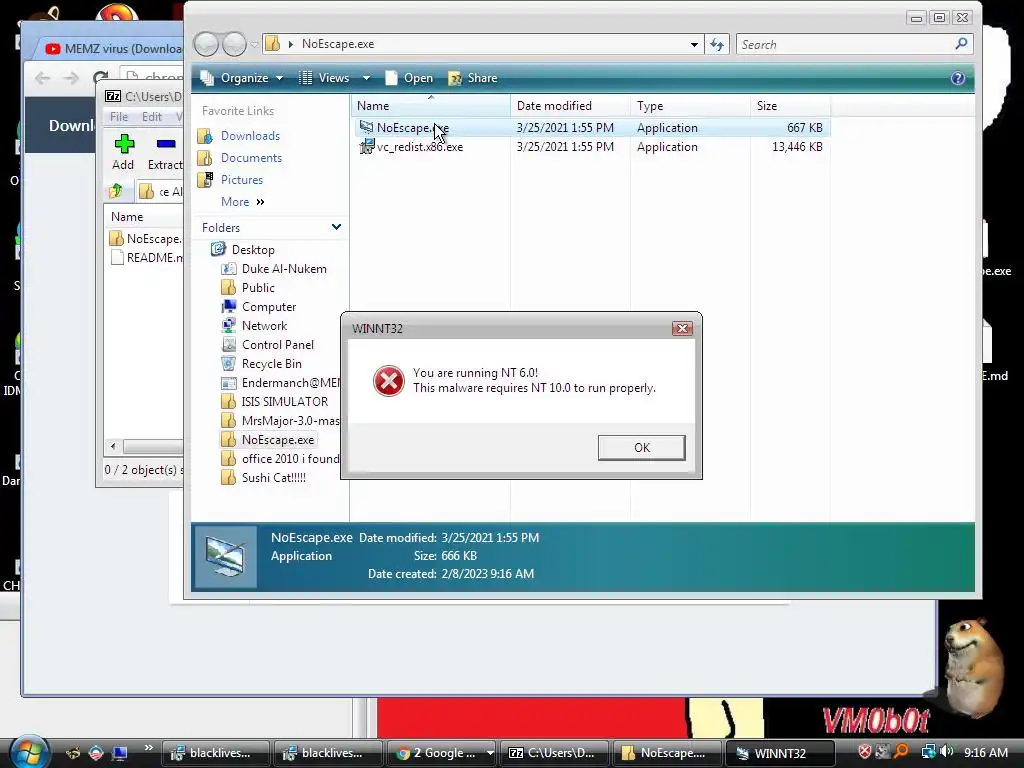Select NoEscape.exe folder in tree
Image resolution: width=1024 pixels, height=768 pixels.
(278, 440)
